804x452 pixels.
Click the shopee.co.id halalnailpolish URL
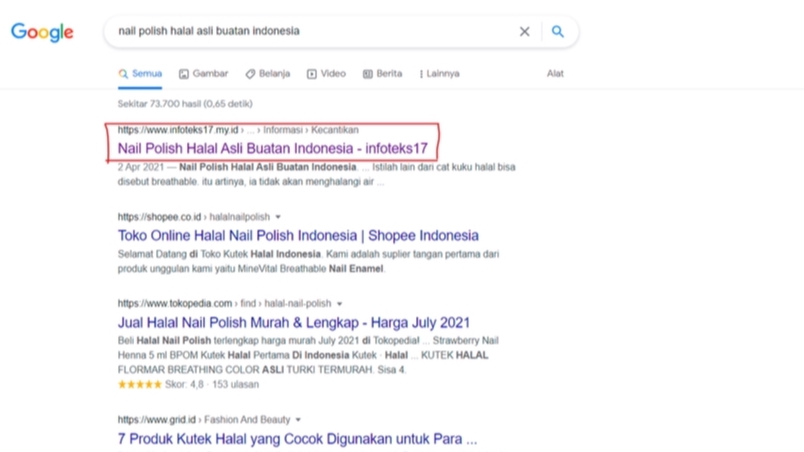coord(194,217)
